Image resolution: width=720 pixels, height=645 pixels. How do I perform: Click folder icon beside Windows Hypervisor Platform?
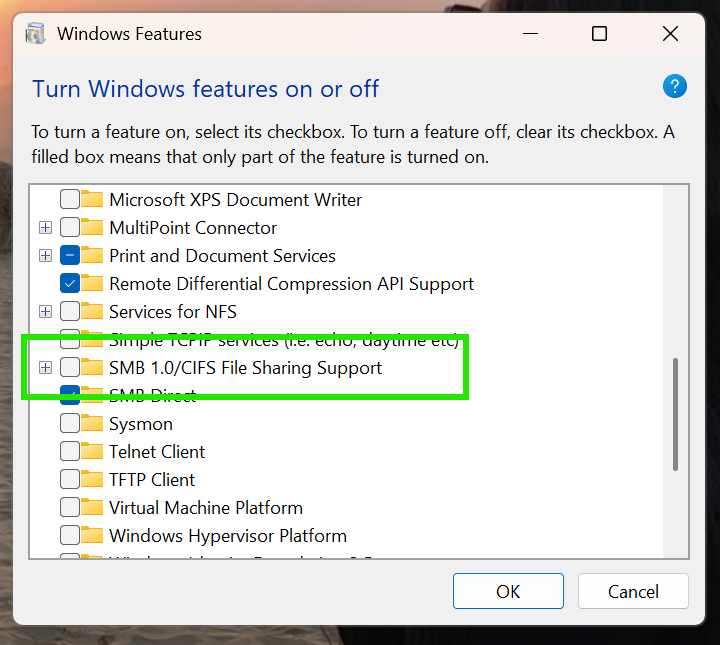(92, 535)
